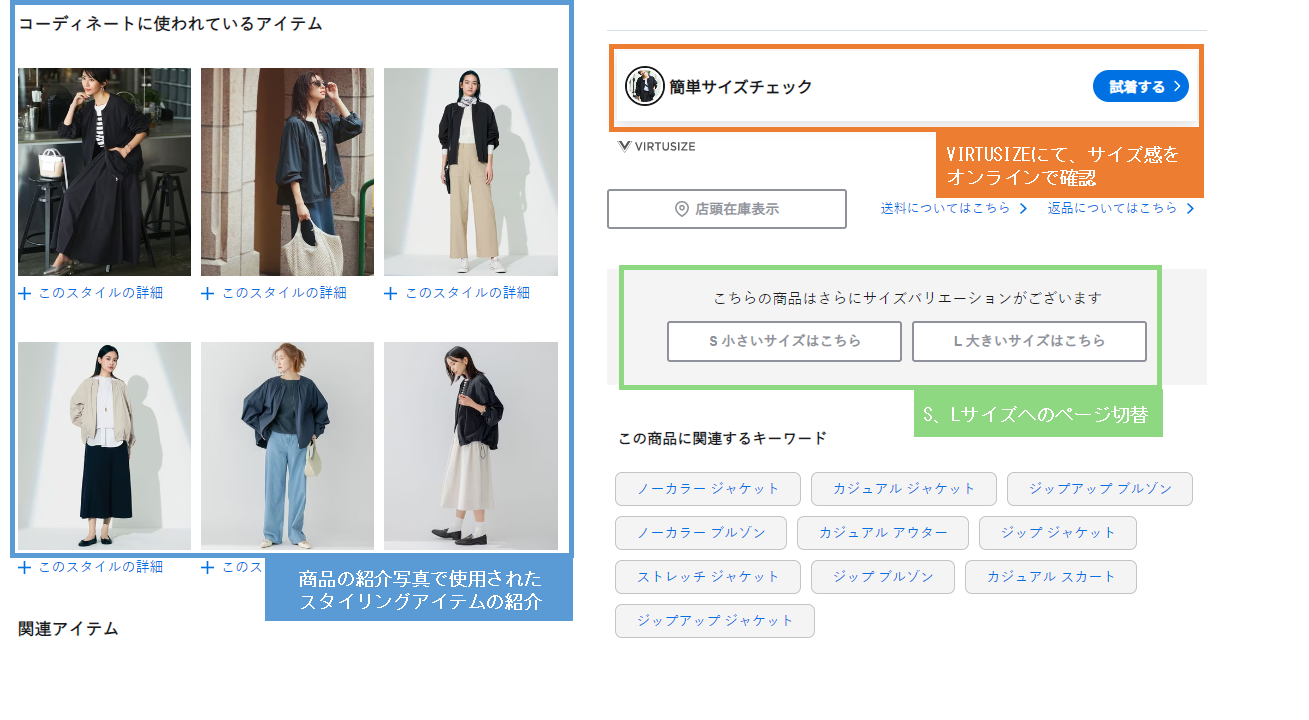Image resolution: width=1309 pixels, height=720 pixels.
Task: Click the location pin icon in 店頭在庫表示
Action: [682, 209]
